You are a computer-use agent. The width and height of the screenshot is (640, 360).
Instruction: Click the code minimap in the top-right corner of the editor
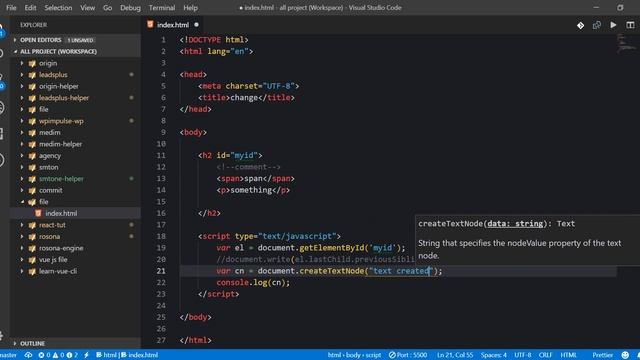pyautogui.click(x=626, y=43)
